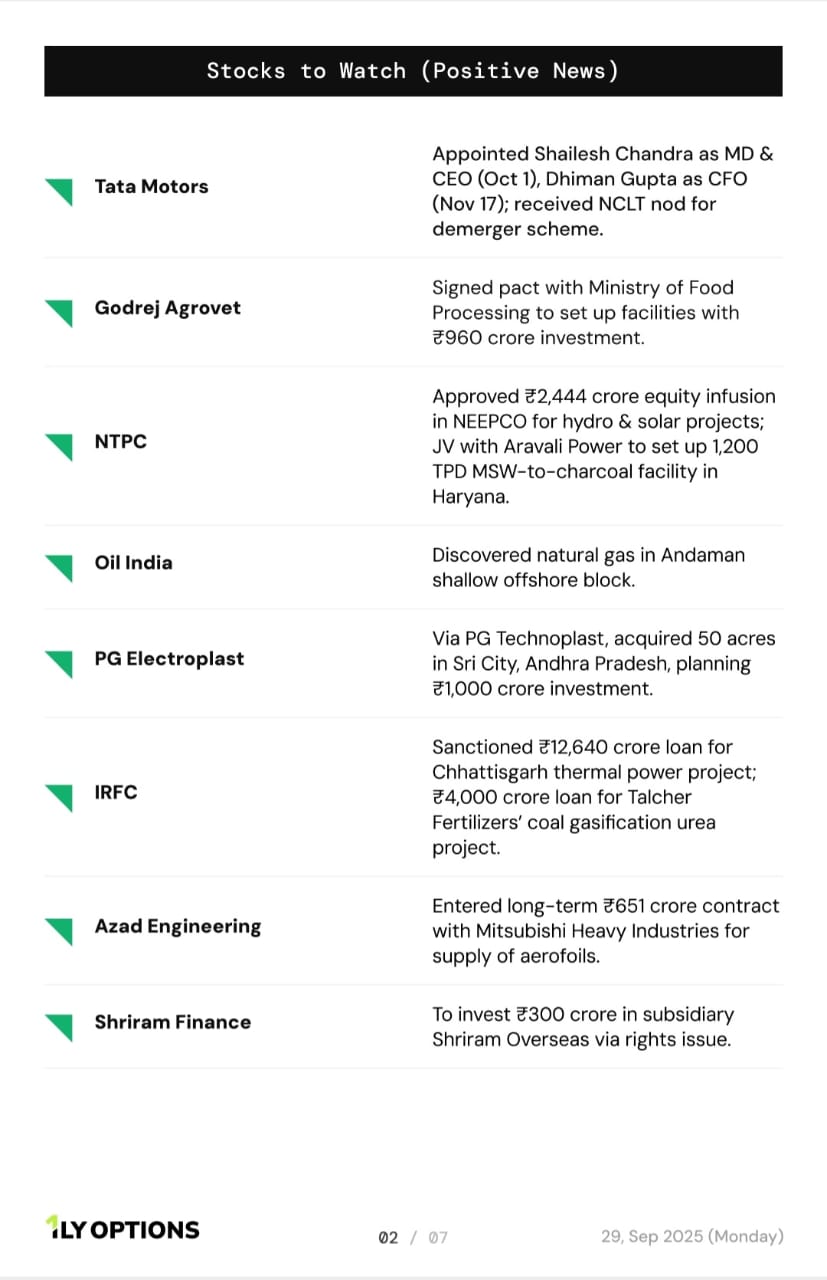Select the Tata Motors stock name
Screen dimensions: 827x1280
coord(151,187)
